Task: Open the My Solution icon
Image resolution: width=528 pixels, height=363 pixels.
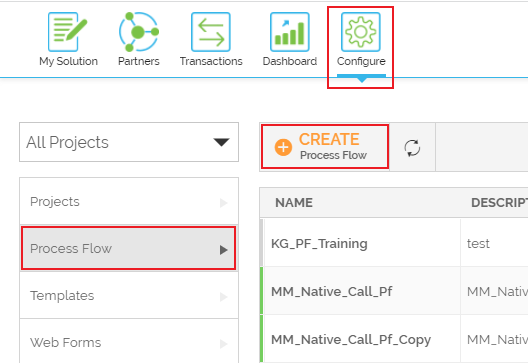Action: 67,32
